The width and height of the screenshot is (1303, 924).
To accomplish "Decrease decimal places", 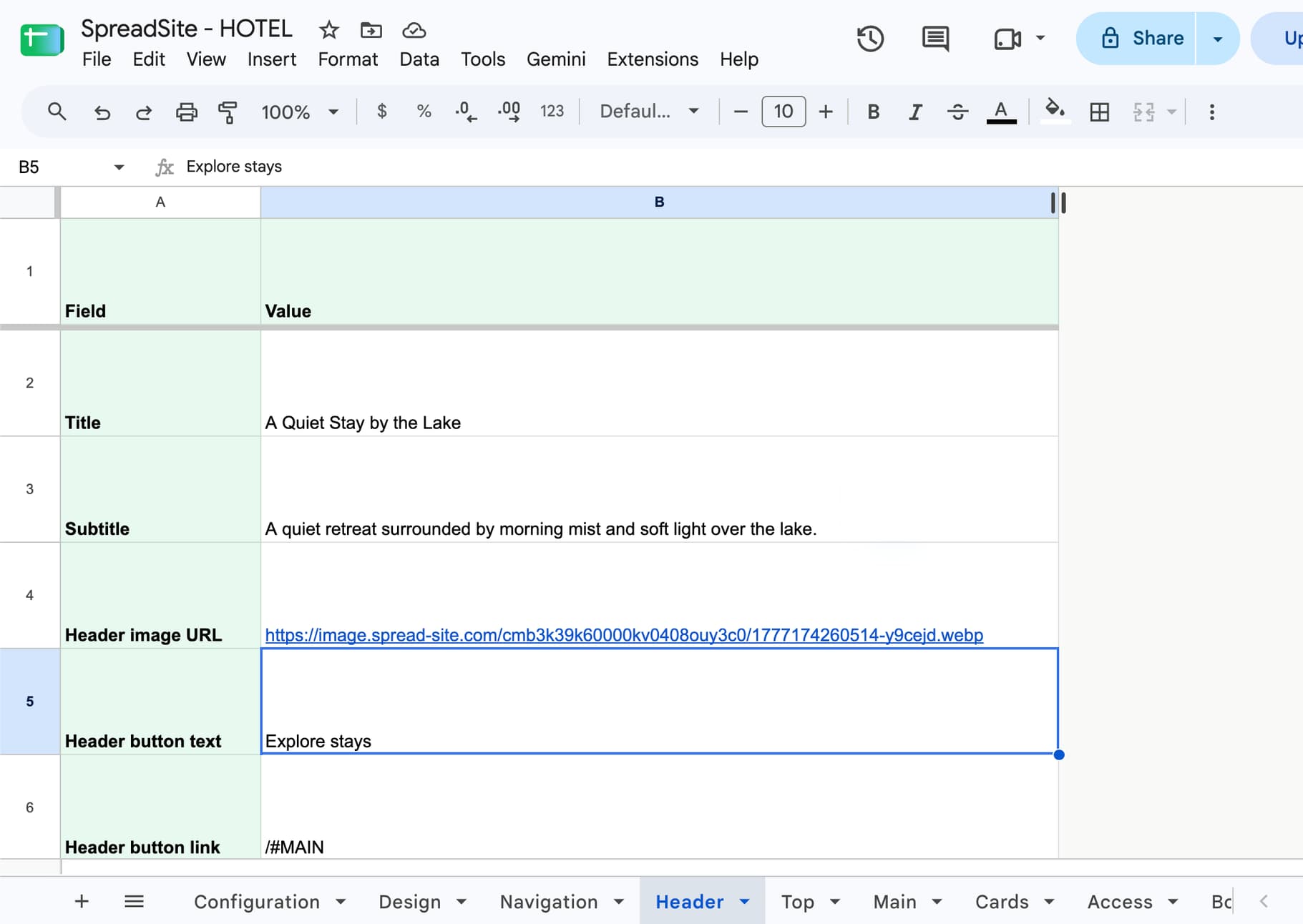I will [466, 112].
